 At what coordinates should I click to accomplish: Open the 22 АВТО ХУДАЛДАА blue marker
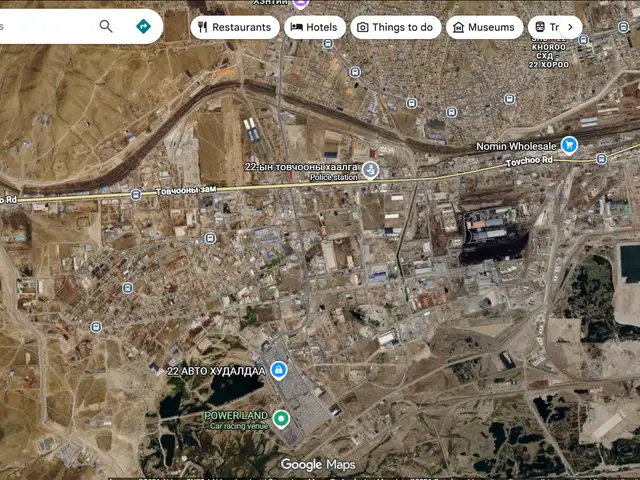click(279, 371)
